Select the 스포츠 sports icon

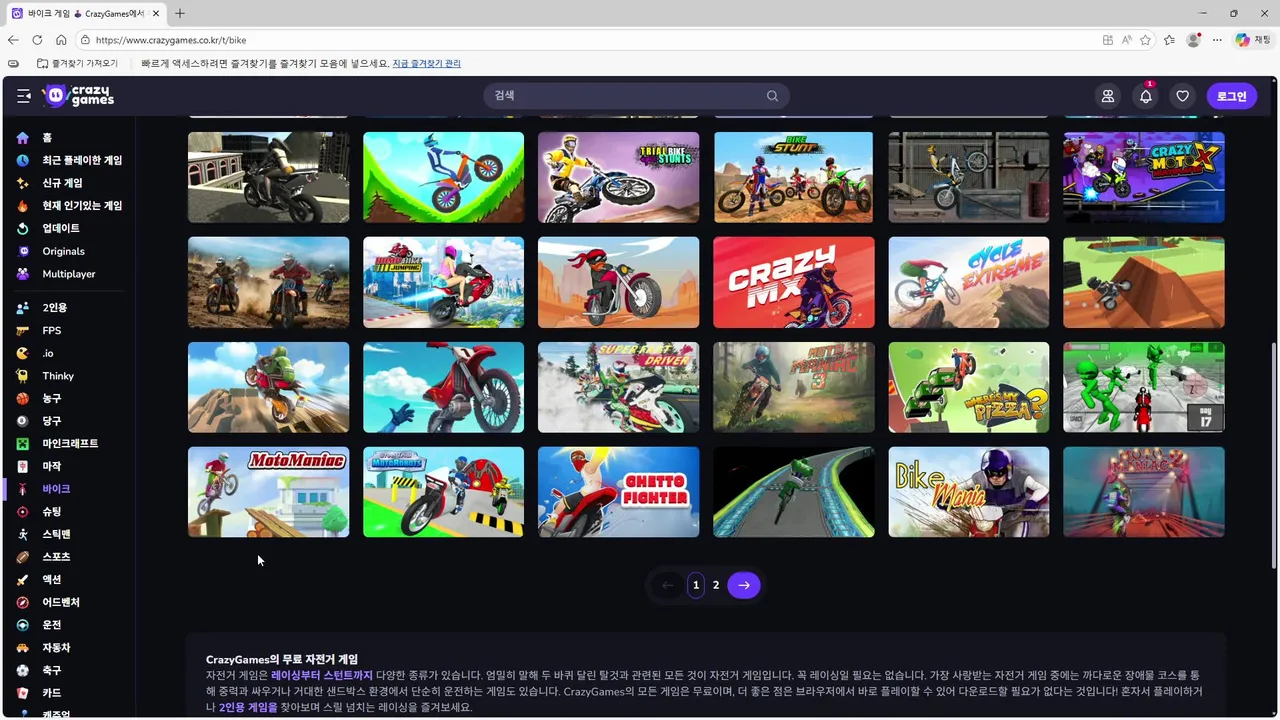pyautogui.click(x=23, y=557)
